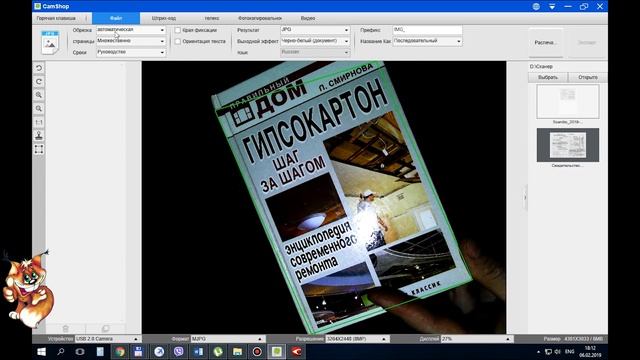The width and height of the screenshot is (640, 360).
Task: Open the screen recorder taskbar icon
Action: [x=257, y=351]
